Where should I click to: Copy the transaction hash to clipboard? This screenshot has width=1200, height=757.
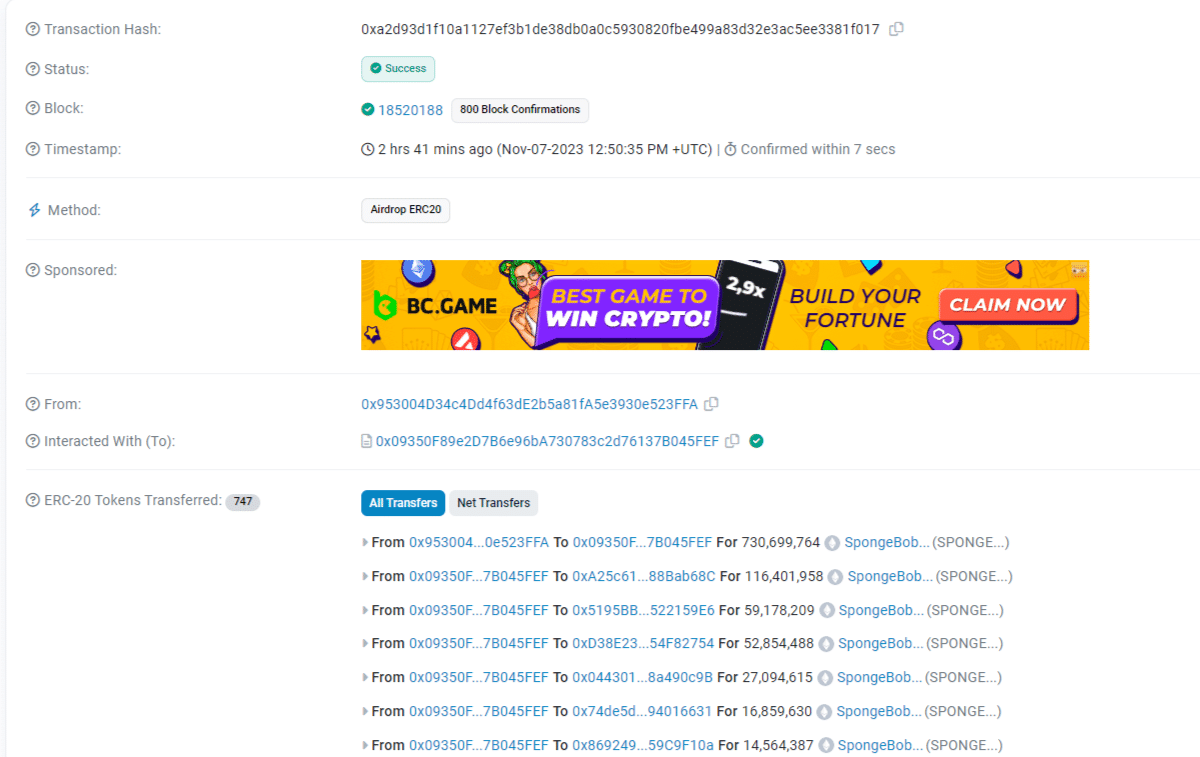click(896, 29)
